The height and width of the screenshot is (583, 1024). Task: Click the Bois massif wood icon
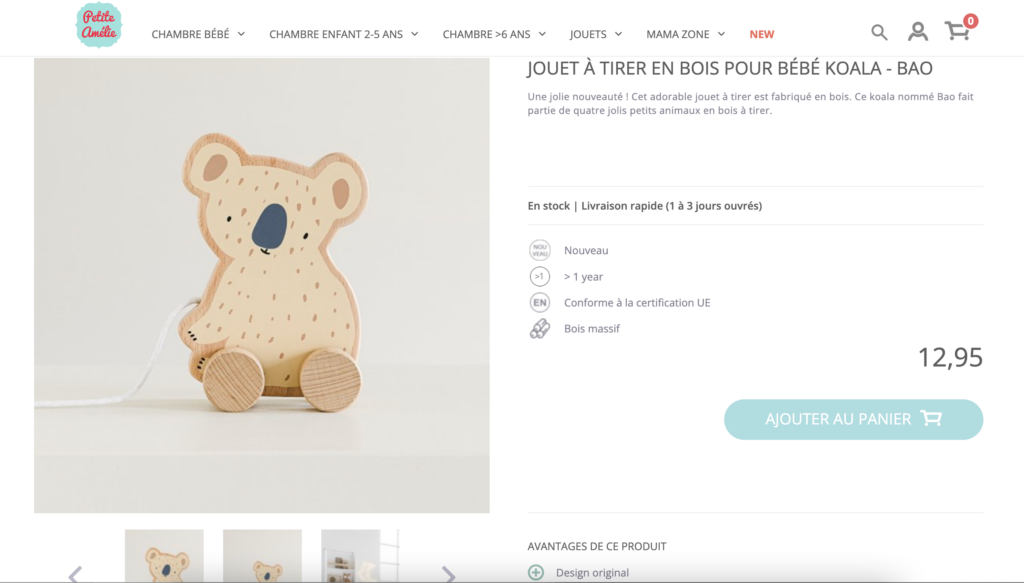(x=540, y=329)
